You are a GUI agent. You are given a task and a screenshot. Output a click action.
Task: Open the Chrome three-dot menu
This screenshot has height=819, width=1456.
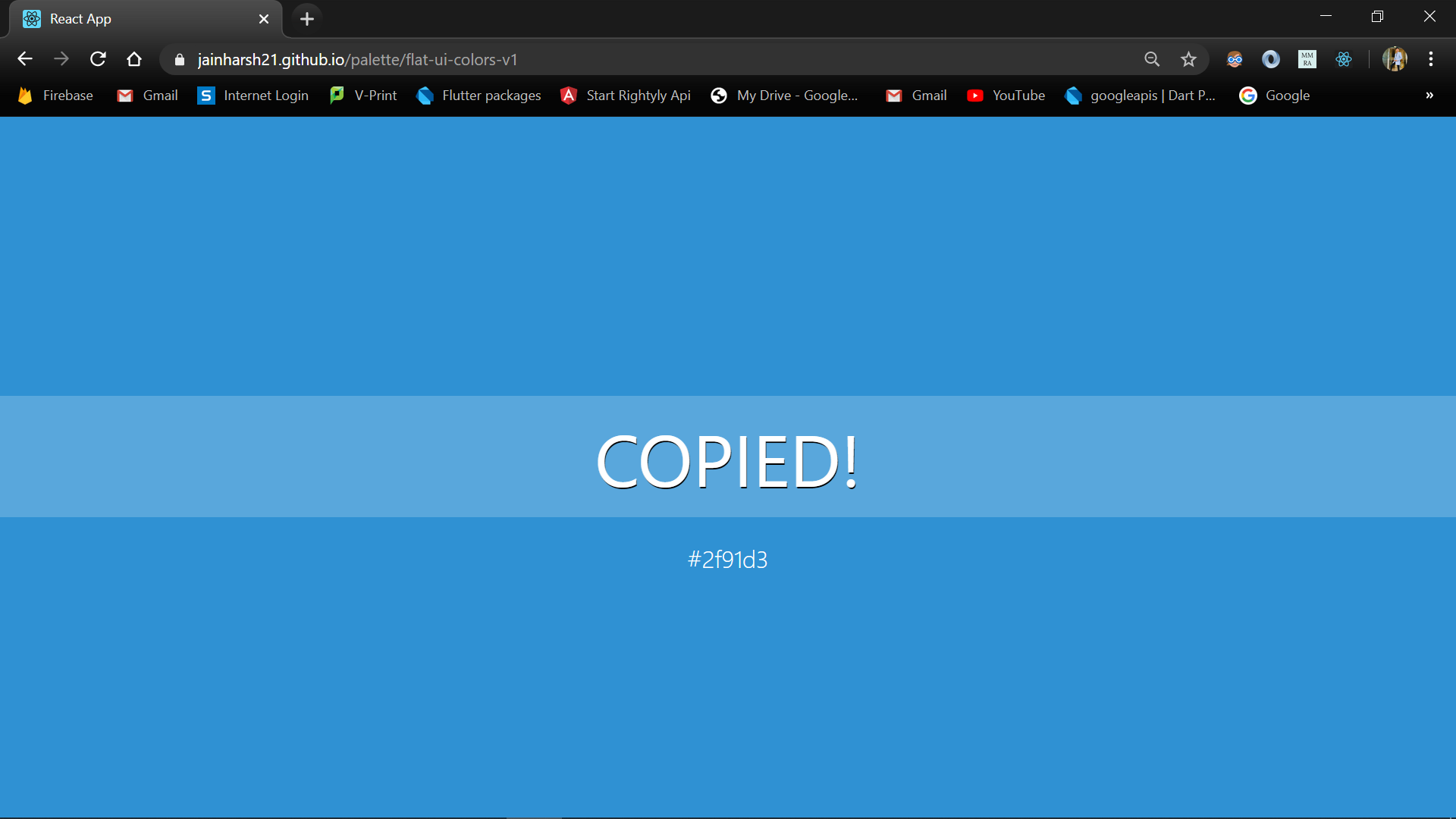pos(1432,59)
